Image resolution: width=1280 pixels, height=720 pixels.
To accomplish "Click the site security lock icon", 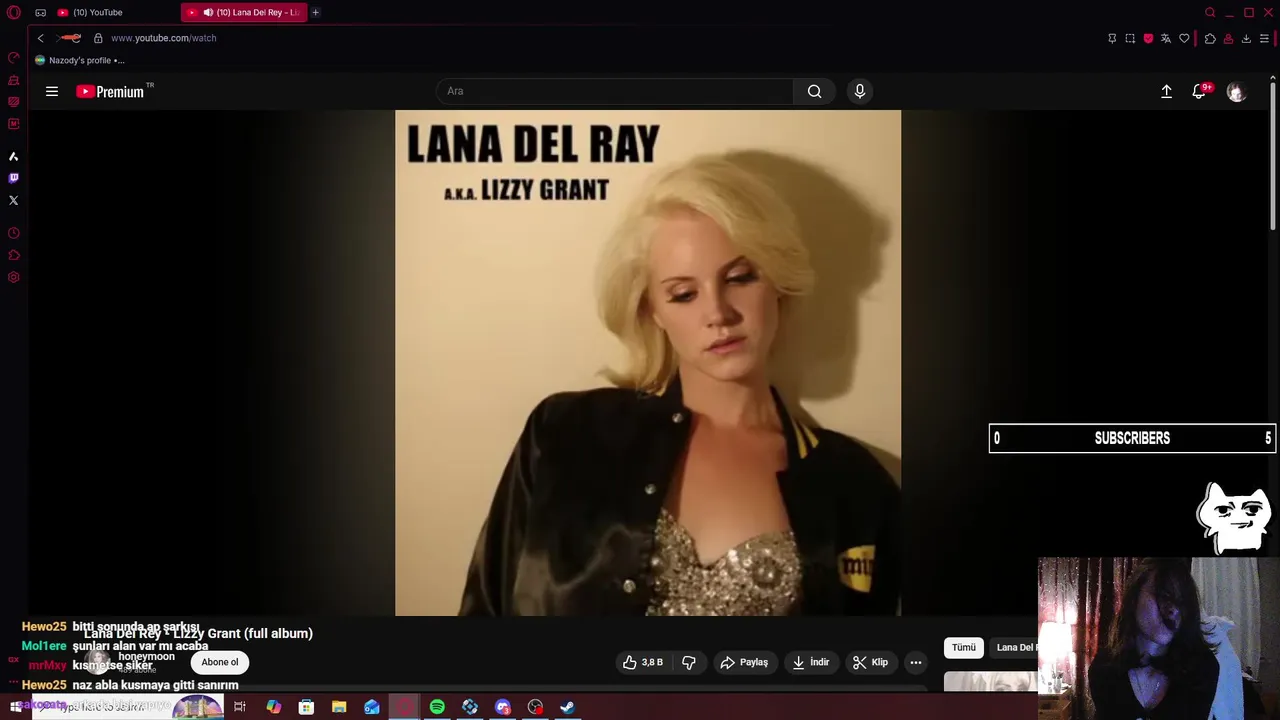I will point(98,38).
